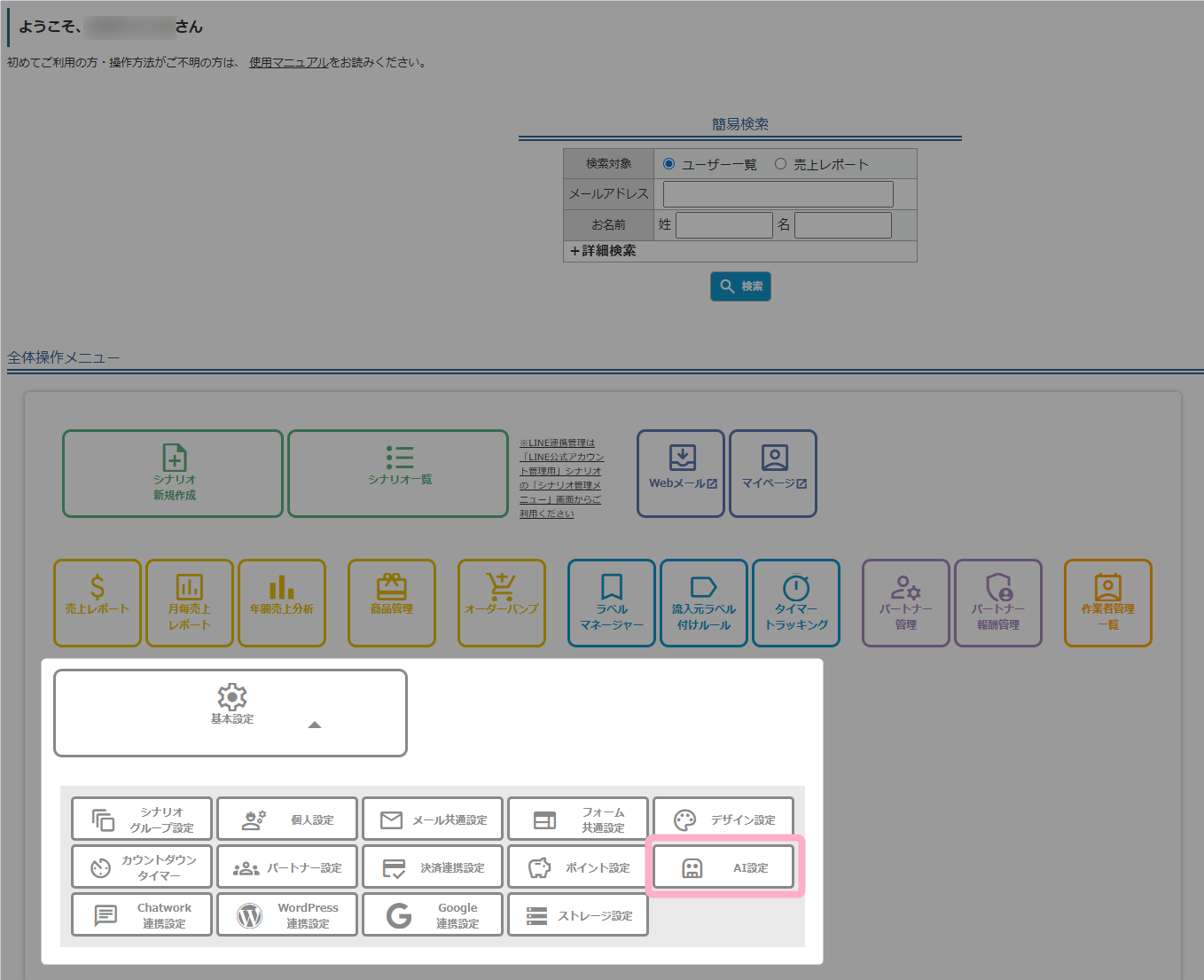Open the デザイン設定 menu item
The height and width of the screenshot is (980, 1204).
point(723,819)
